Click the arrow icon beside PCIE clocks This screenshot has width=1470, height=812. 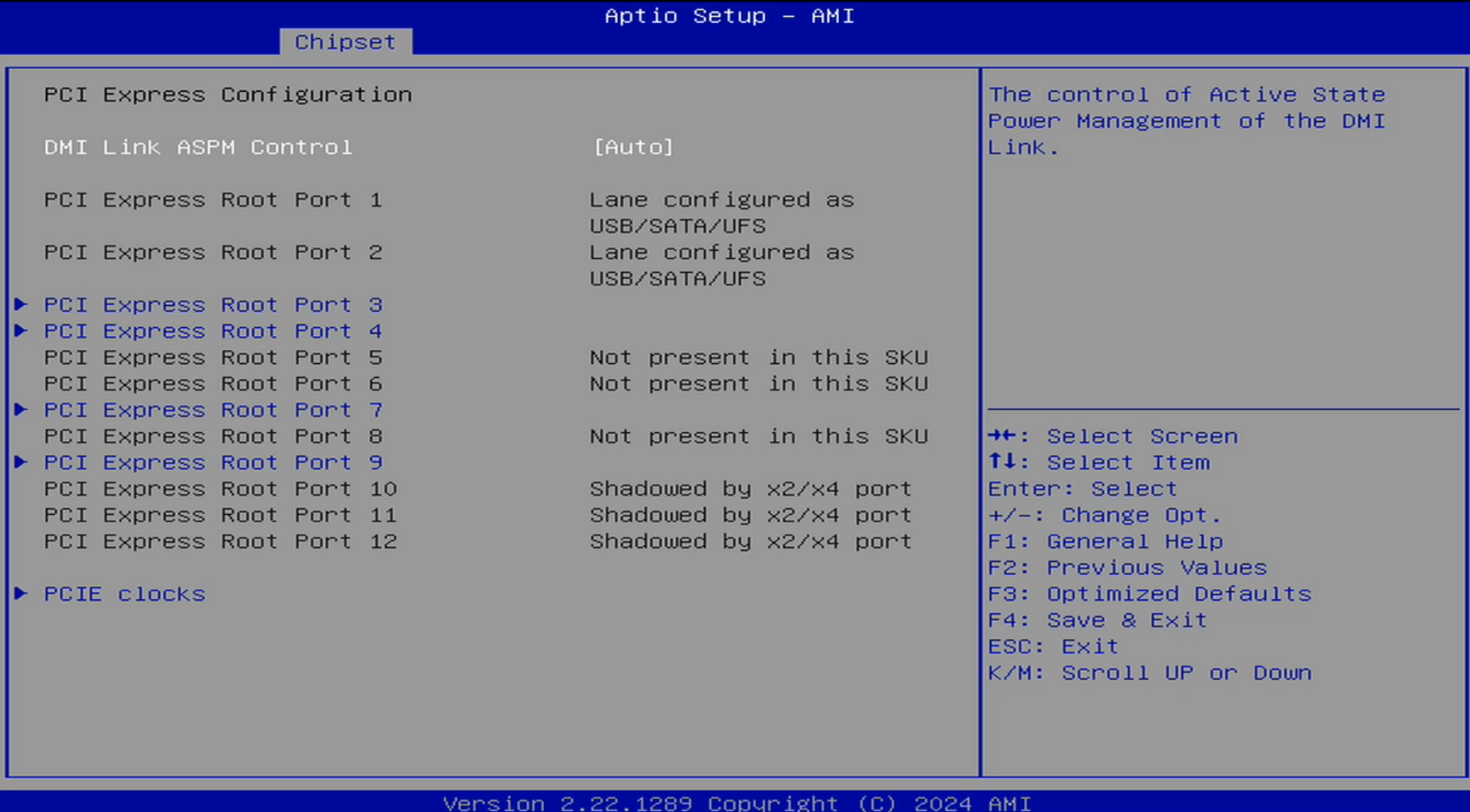point(21,594)
